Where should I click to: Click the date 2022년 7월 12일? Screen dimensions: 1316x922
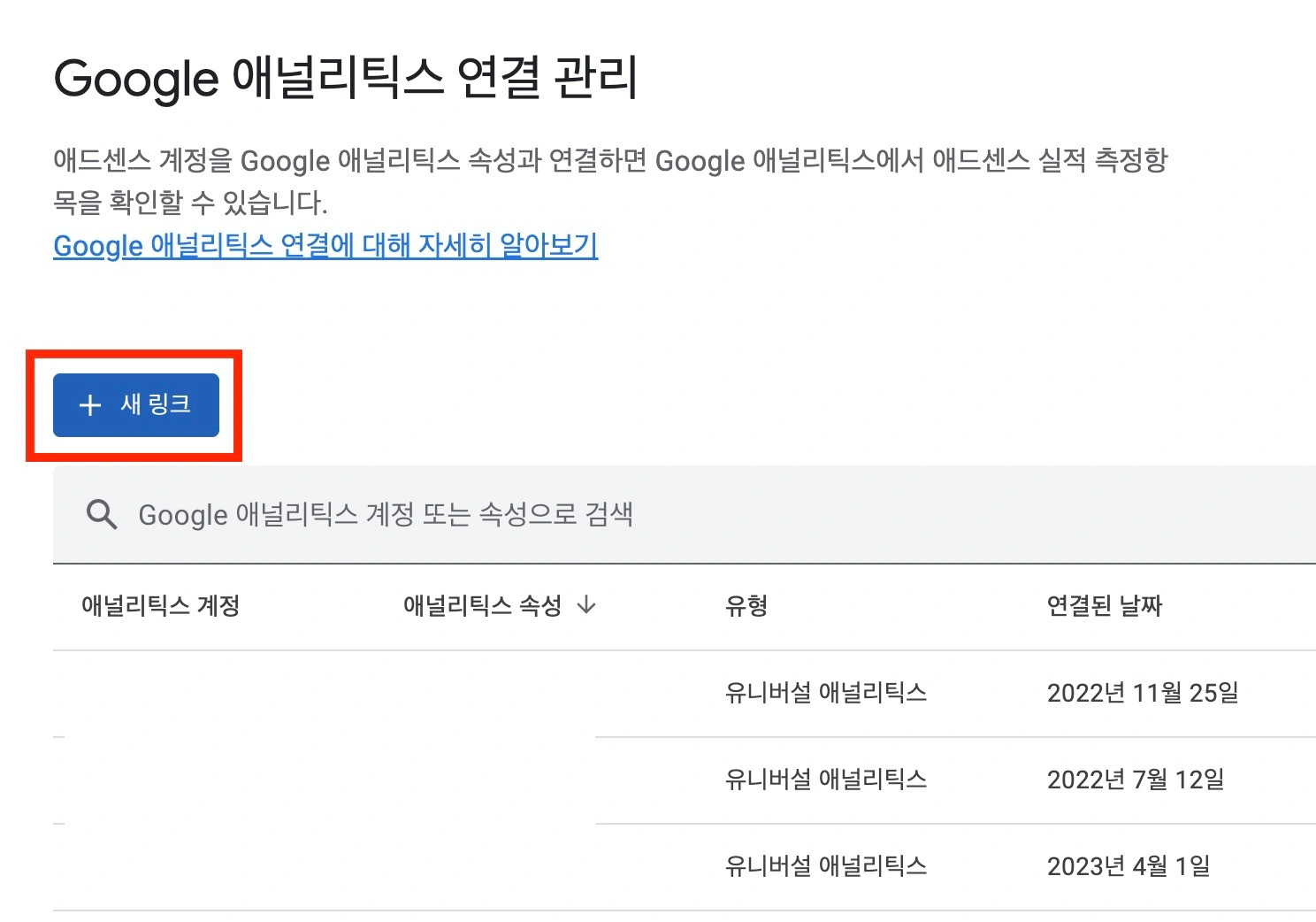pyautogui.click(x=1136, y=780)
